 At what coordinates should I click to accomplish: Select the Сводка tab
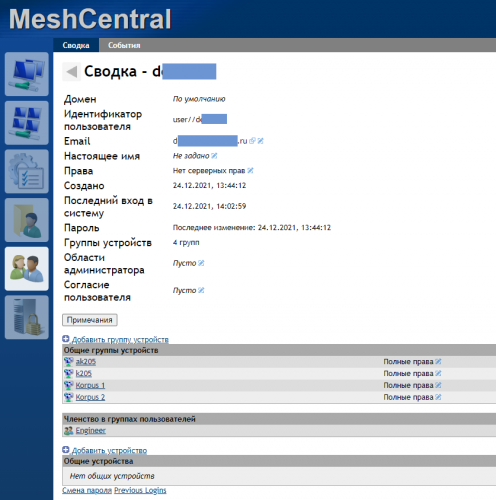coord(76,45)
